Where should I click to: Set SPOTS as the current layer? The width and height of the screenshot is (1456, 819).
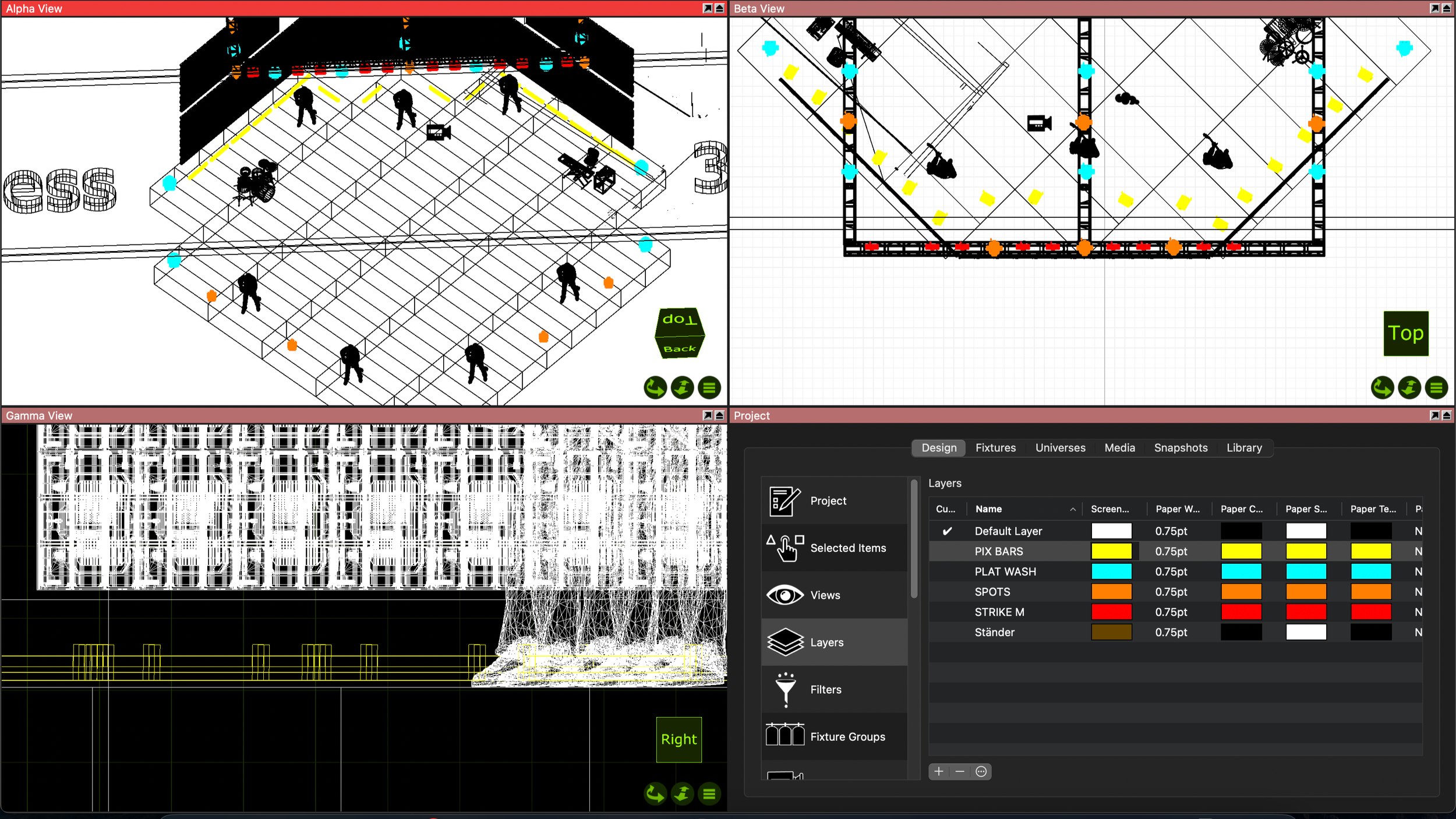[947, 591]
